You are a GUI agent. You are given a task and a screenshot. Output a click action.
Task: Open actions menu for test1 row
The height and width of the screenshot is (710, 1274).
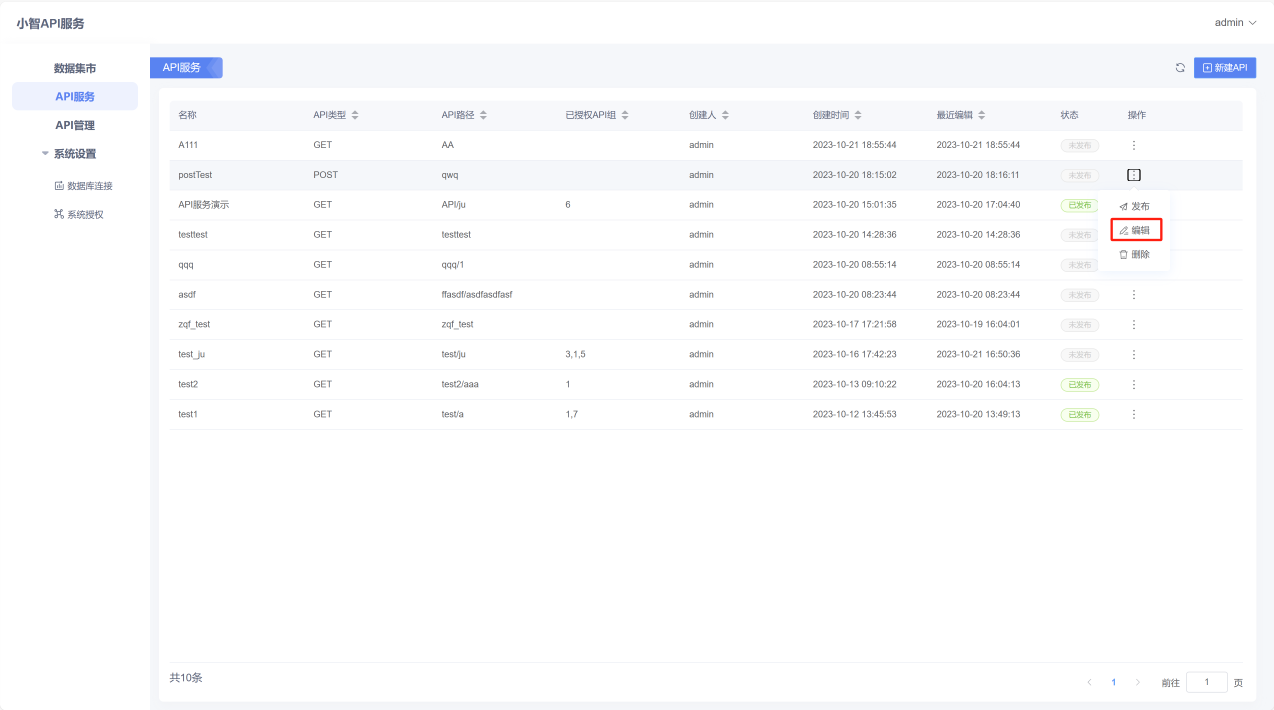tap(1133, 415)
